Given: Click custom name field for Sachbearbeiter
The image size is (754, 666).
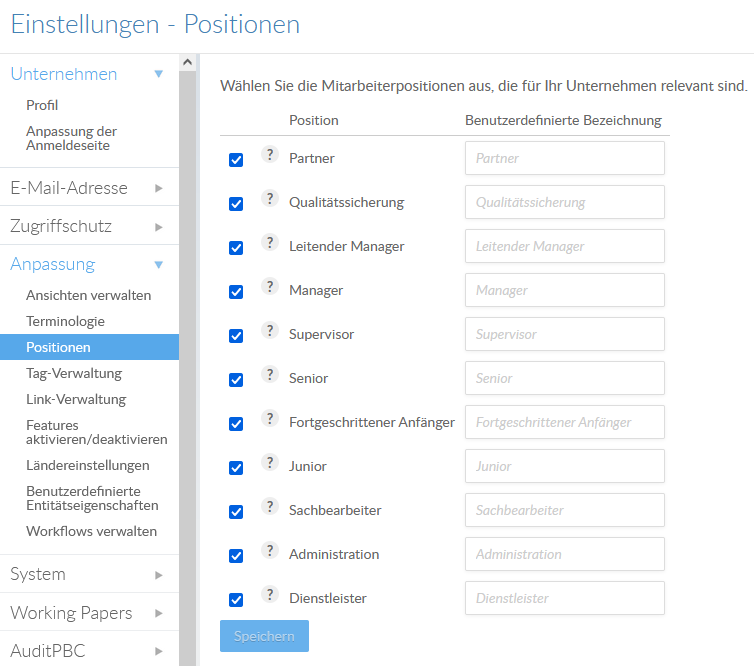Looking at the screenshot, I should [565, 510].
